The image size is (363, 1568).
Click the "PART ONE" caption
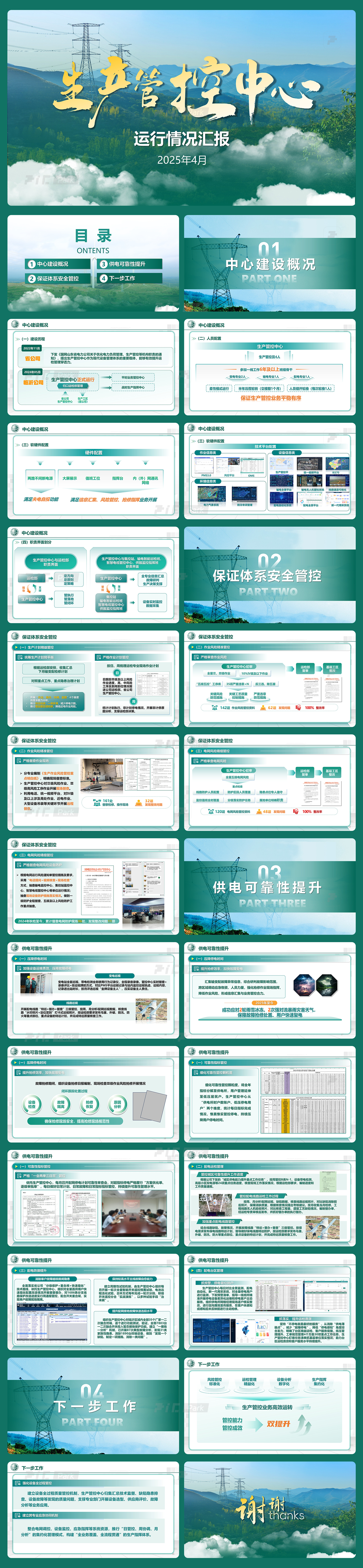tap(270, 279)
